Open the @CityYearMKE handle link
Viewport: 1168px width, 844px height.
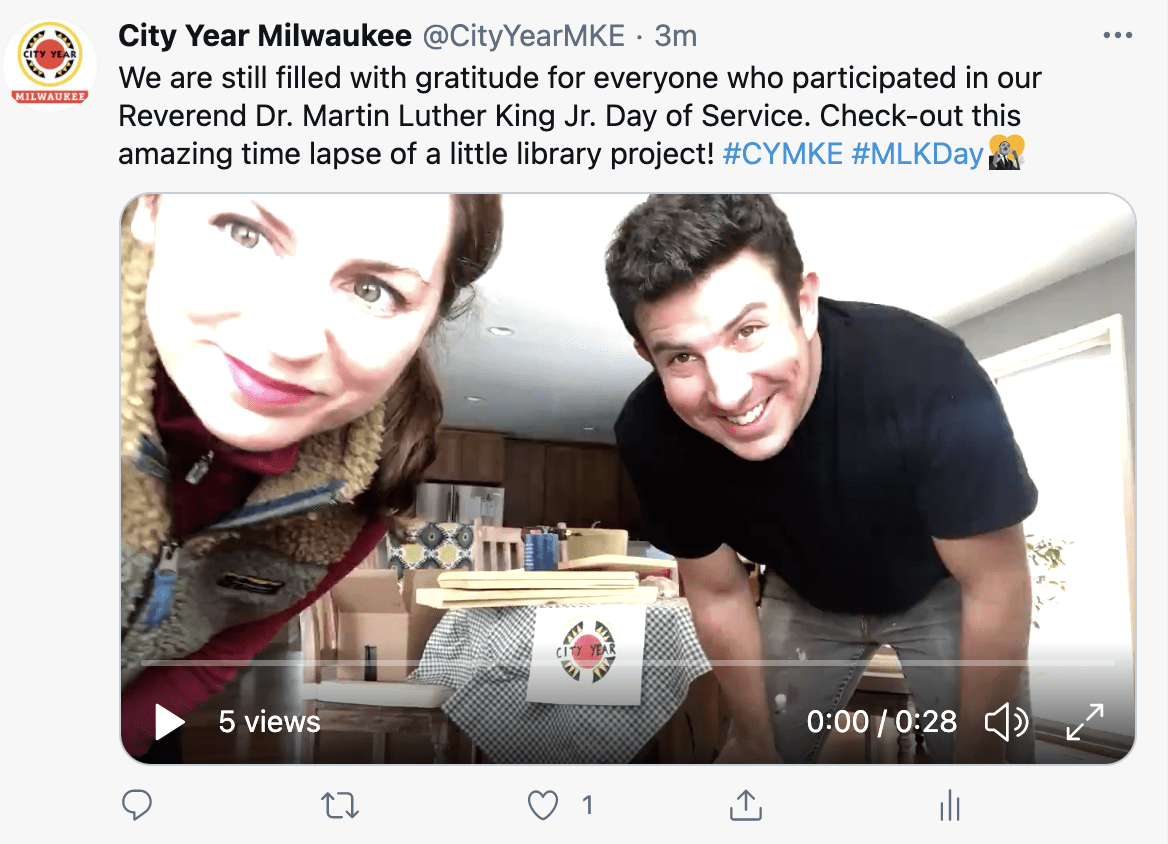[x=524, y=35]
